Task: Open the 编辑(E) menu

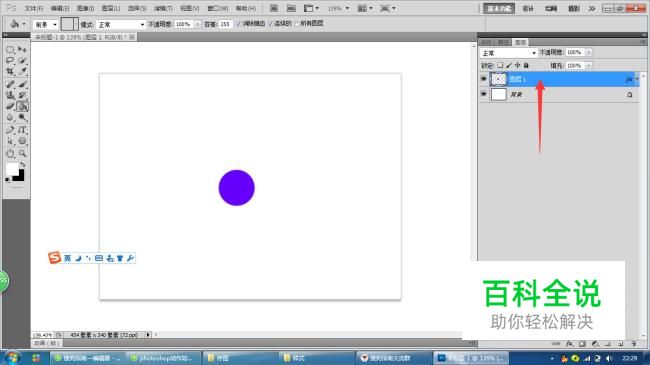Action: pyautogui.click(x=60, y=8)
